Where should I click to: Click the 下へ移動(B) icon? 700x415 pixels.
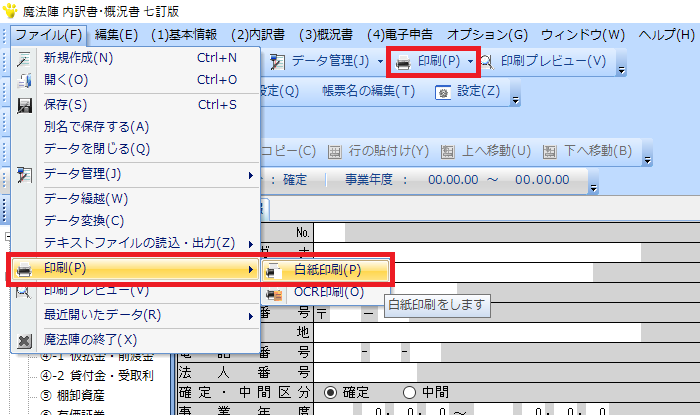pos(550,152)
